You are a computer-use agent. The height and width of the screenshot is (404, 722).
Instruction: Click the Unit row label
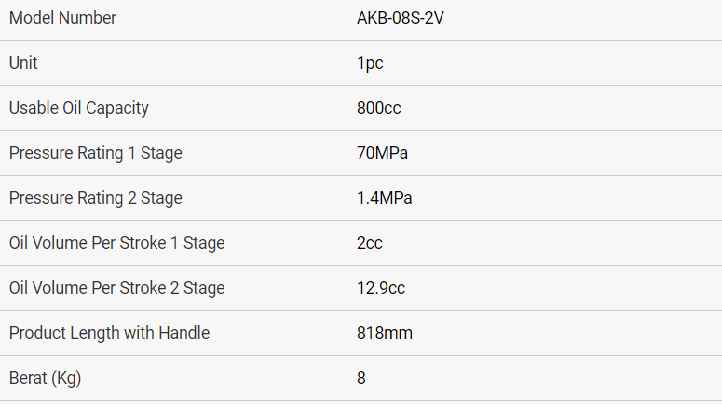(x=23, y=63)
